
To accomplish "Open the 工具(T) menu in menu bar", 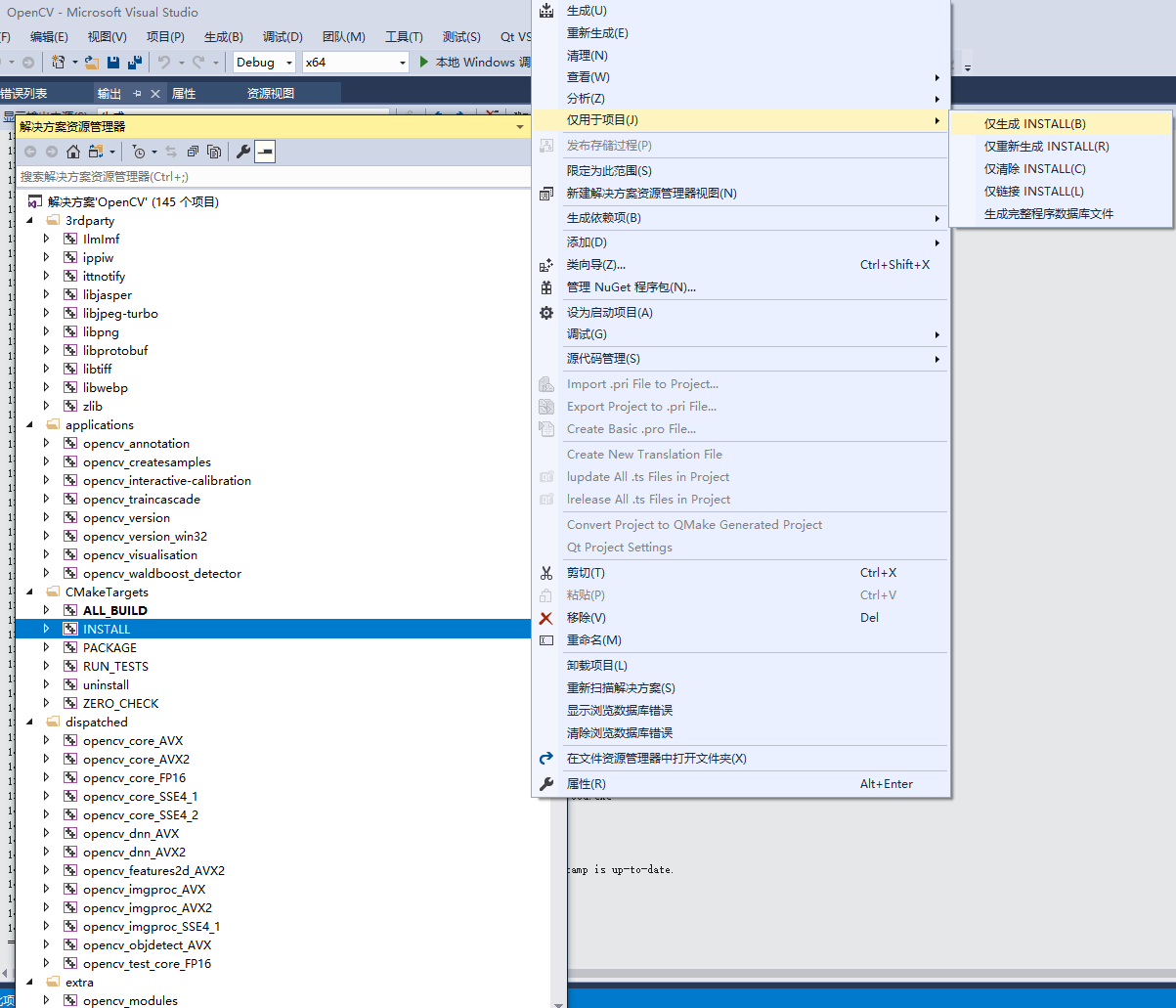I will coord(404,37).
